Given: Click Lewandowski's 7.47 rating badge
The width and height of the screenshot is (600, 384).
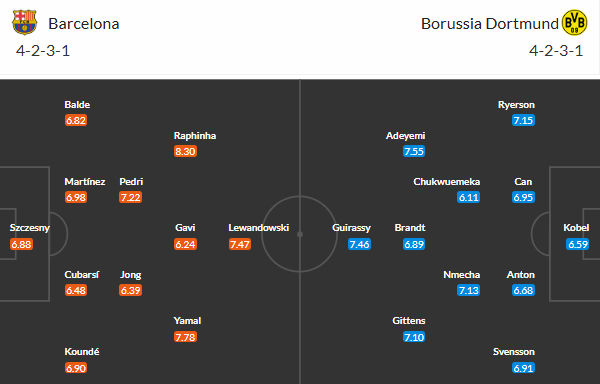Looking at the screenshot, I should click(240, 244).
